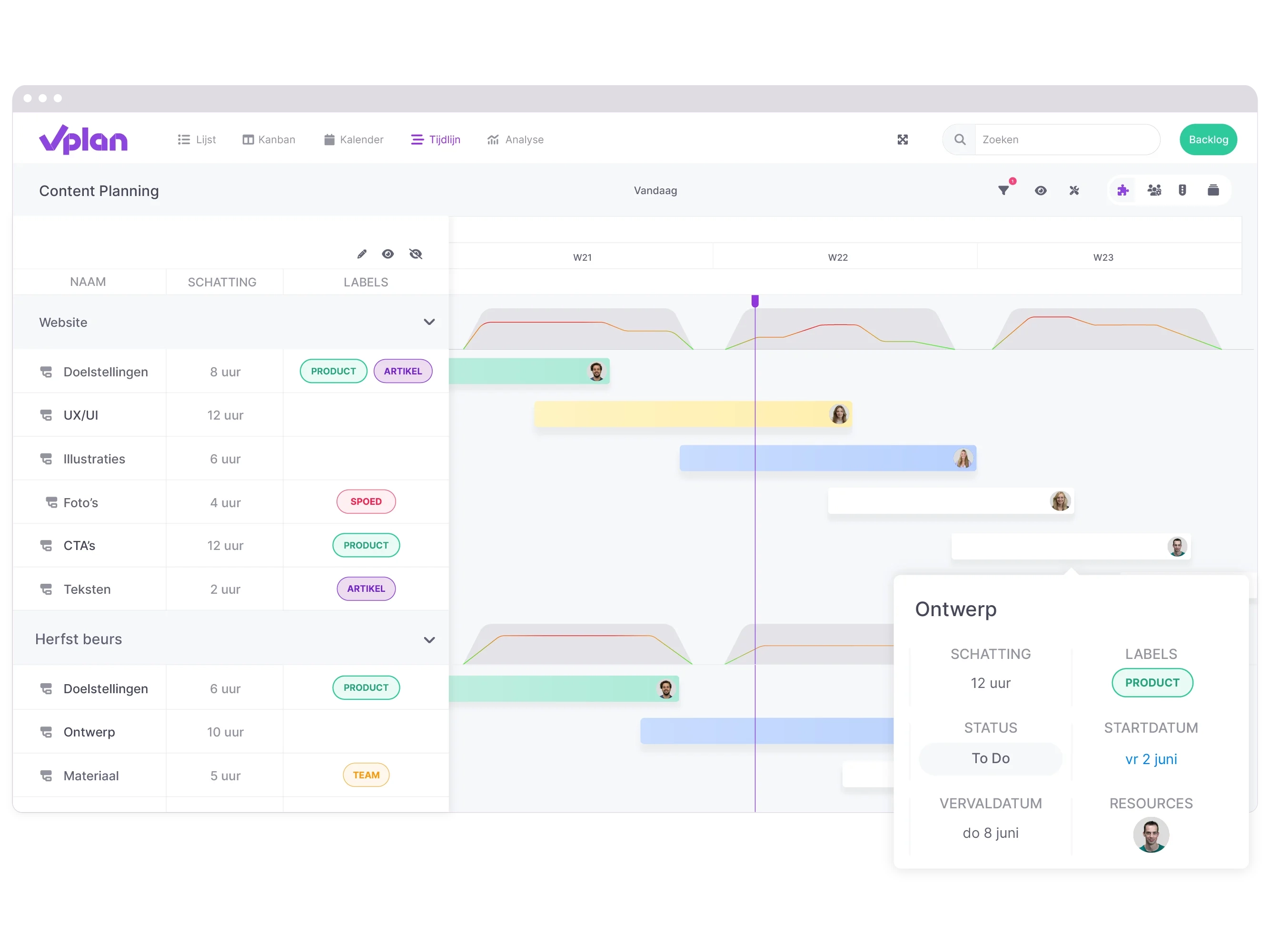Collapse the Website project group

(x=430, y=322)
